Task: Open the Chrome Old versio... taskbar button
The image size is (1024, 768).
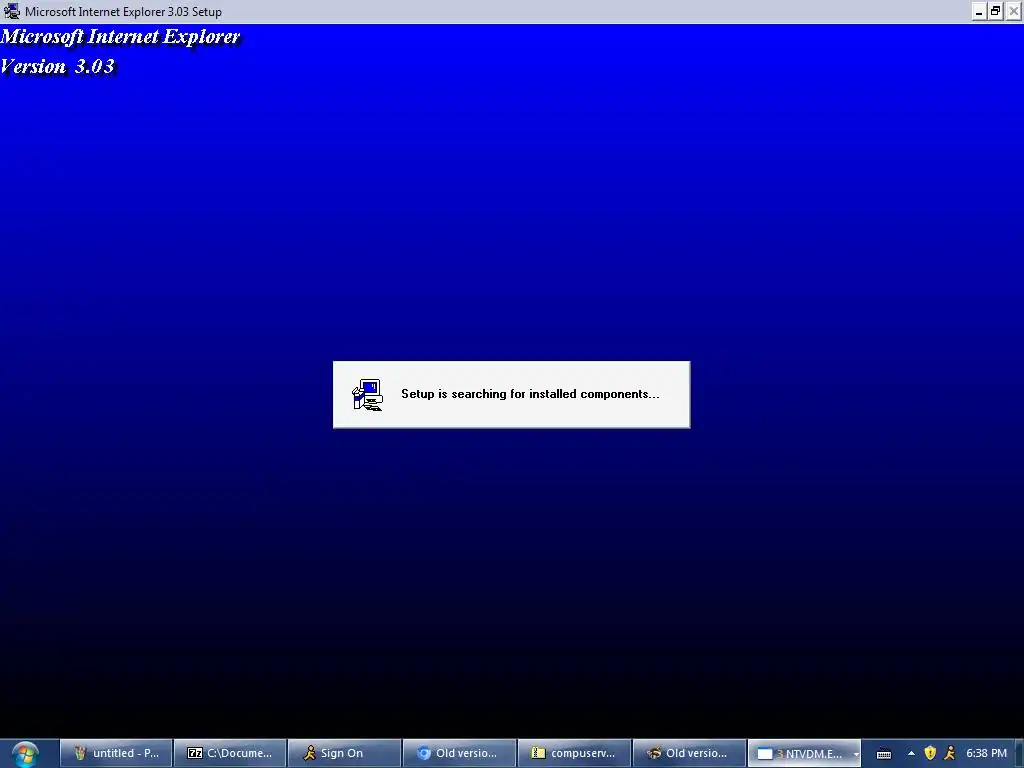Action: pos(460,753)
